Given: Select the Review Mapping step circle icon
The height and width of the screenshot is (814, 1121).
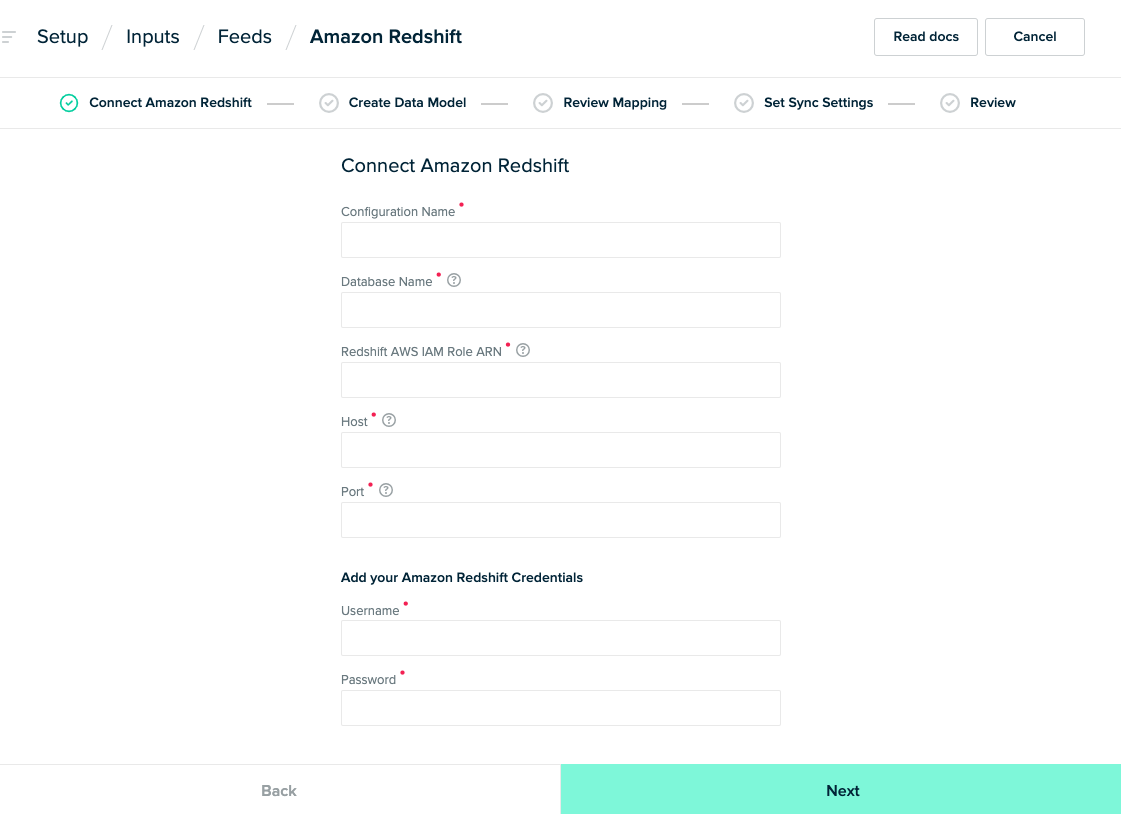Looking at the screenshot, I should 543,103.
